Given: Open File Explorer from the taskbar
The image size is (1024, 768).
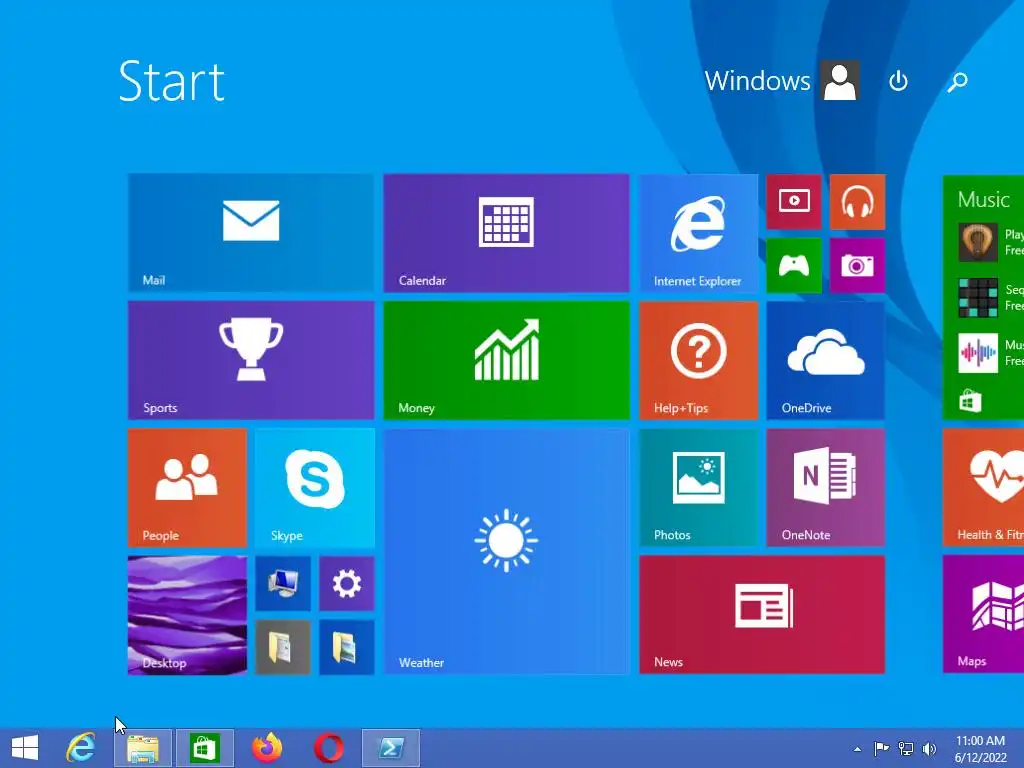Looking at the screenshot, I should click(143, 748).
